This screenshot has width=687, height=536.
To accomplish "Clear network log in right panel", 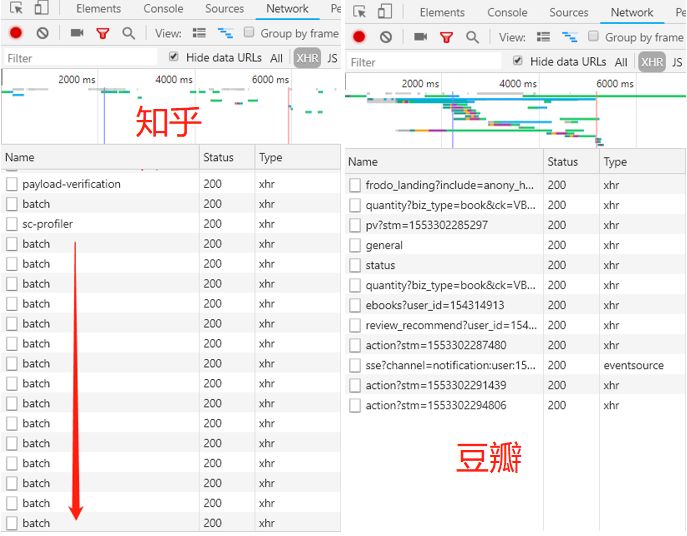I will (386, 37).
